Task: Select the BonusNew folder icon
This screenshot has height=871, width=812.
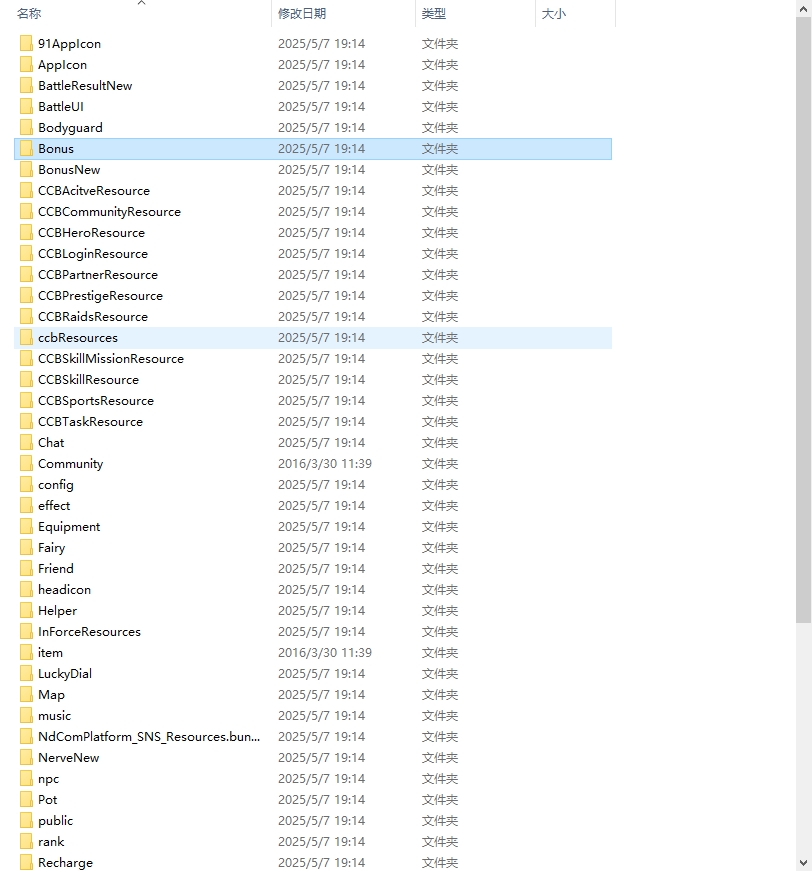Action: tap(26, 169)
